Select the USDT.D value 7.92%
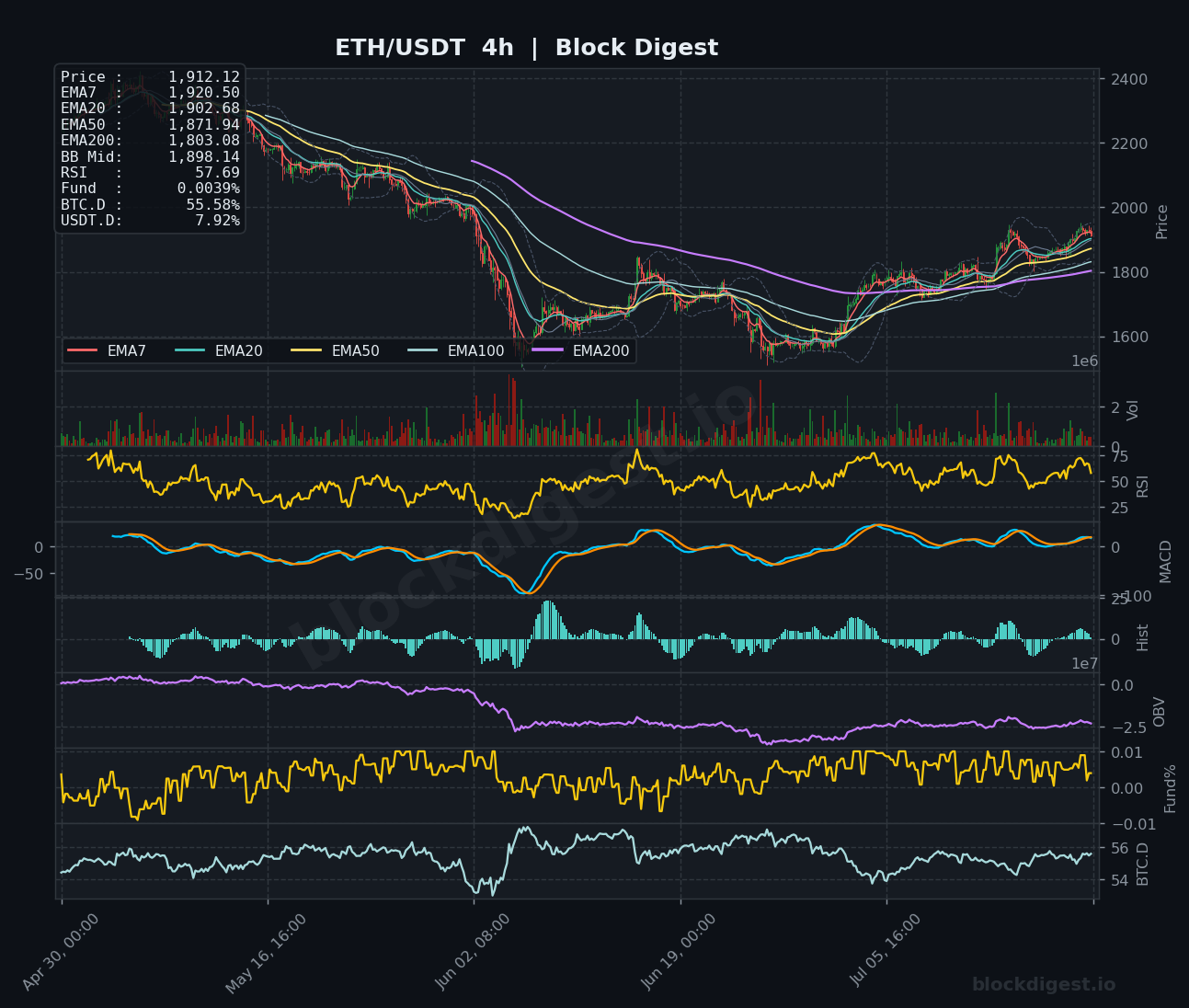 click(217, 221)
